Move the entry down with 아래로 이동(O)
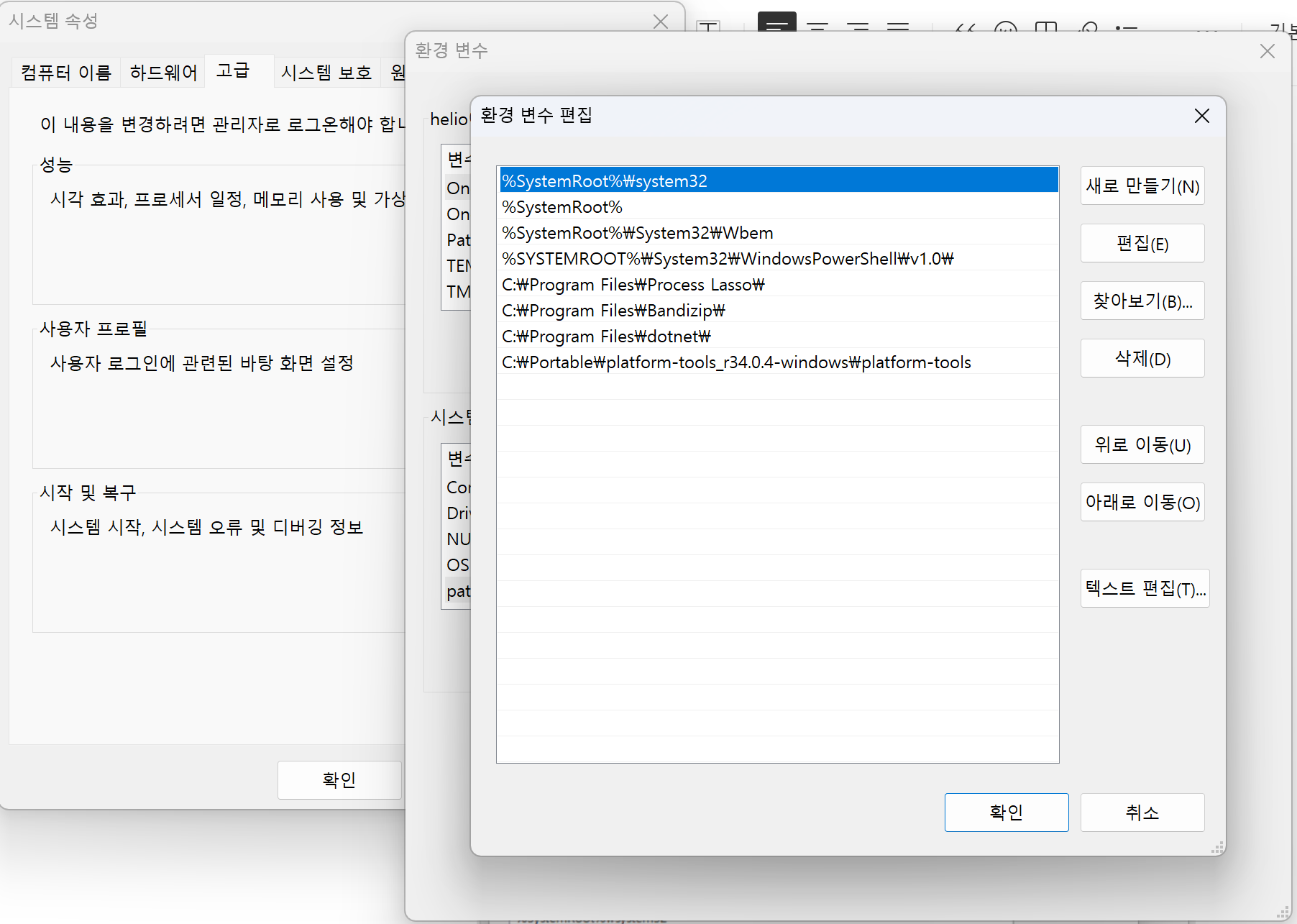Viewport: 1297px width, 924px height. tap(1142, 503)
